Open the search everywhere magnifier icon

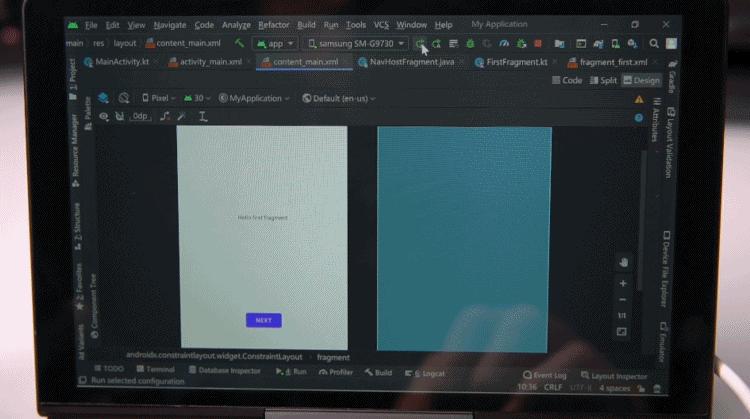[654, 44]
